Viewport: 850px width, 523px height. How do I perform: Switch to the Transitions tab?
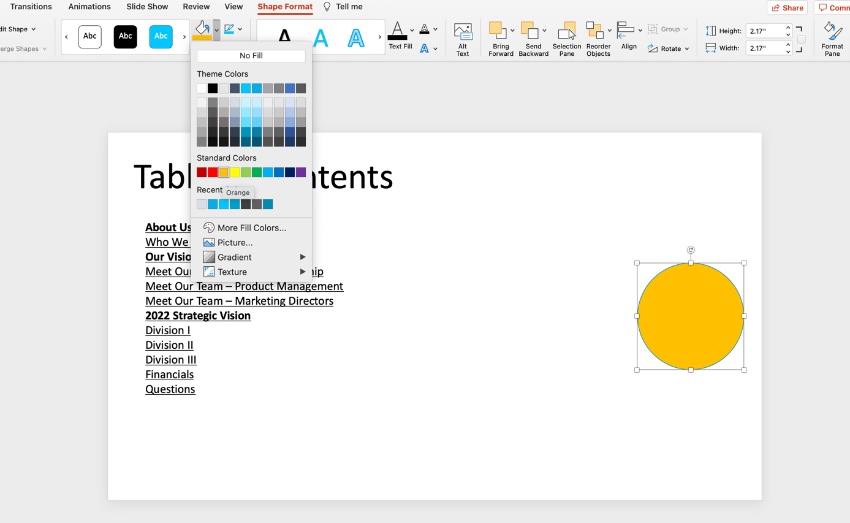(x=31, y=7)
